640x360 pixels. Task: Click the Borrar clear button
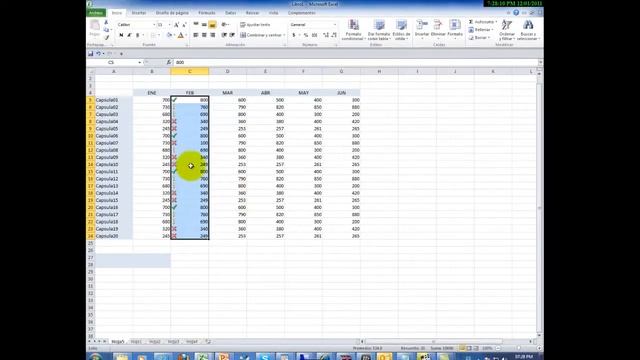pos(479,38)
